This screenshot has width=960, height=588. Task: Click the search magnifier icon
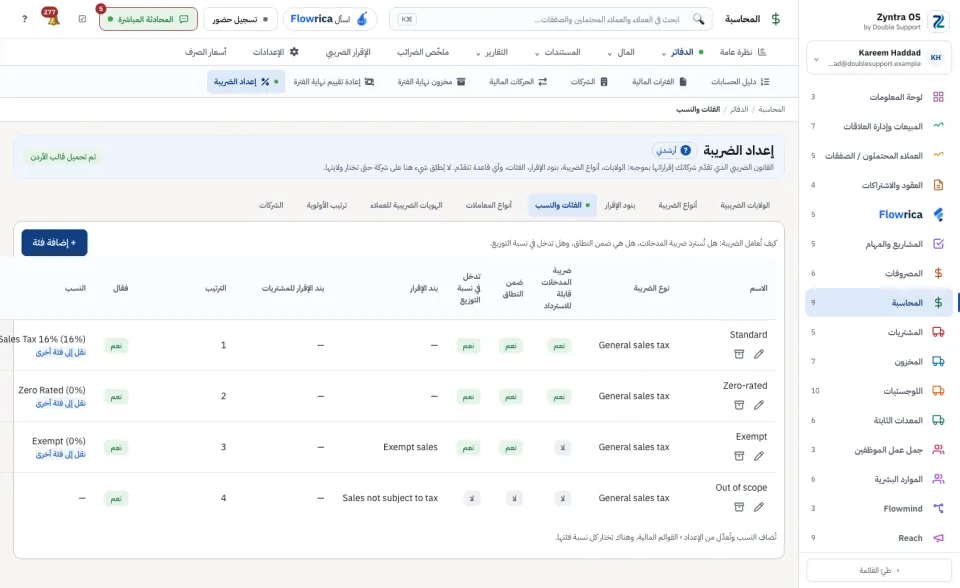698,19
